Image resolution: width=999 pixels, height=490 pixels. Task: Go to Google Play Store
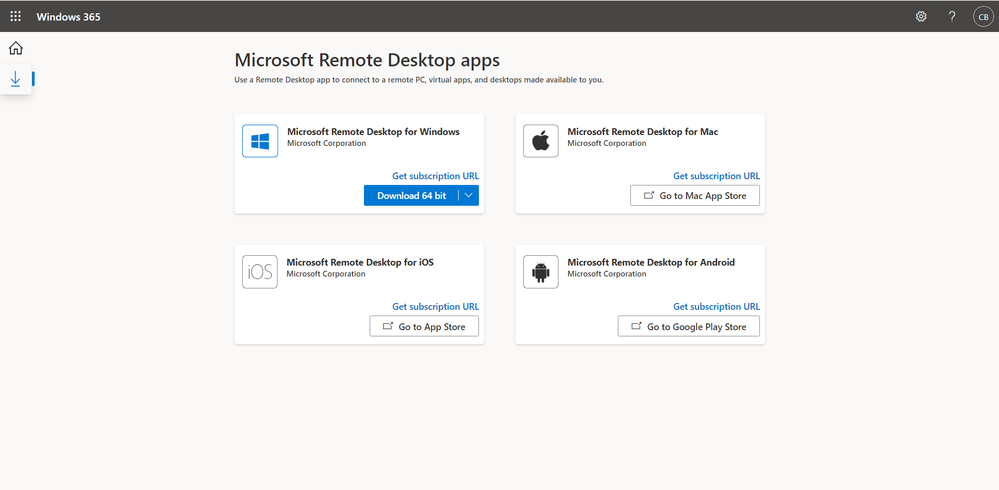688,327
